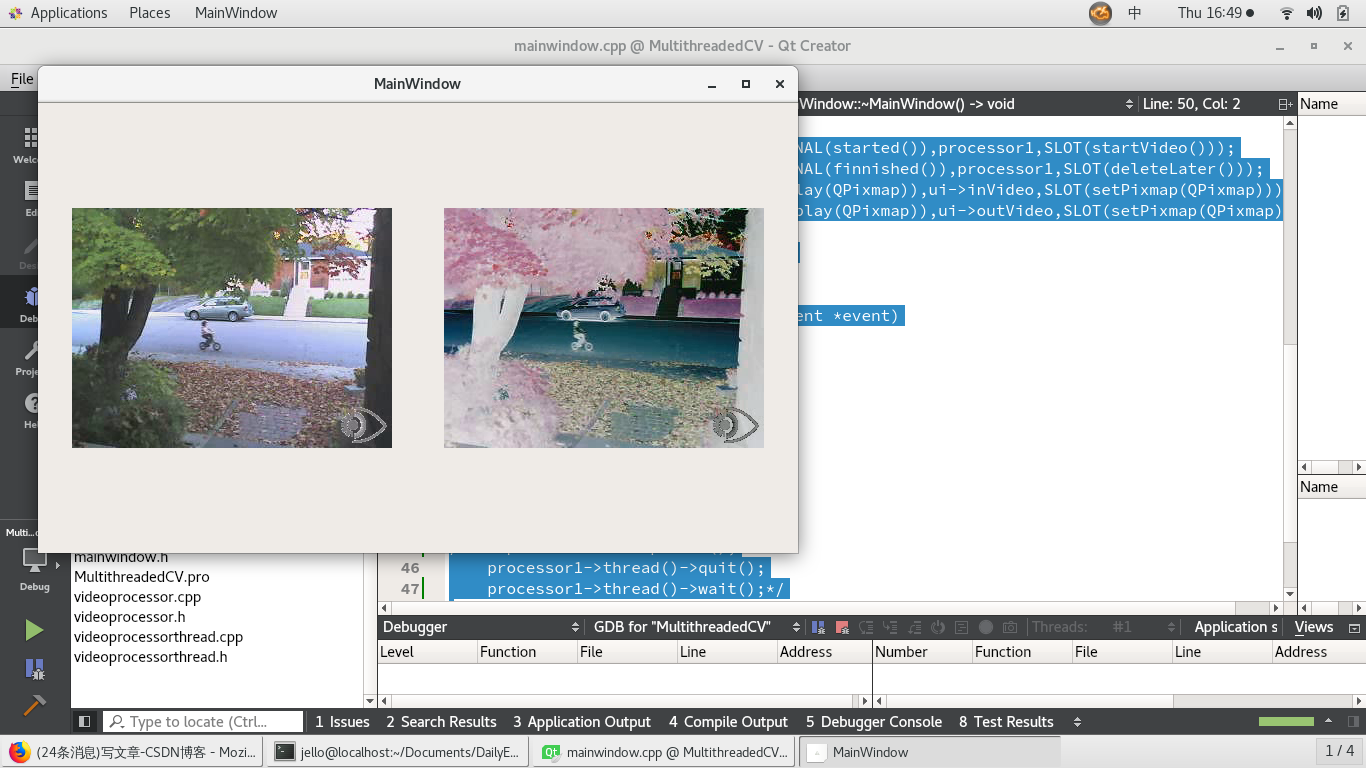Switch to the "3 Application Output" pane
The image size is (1366, 768).
582,721
